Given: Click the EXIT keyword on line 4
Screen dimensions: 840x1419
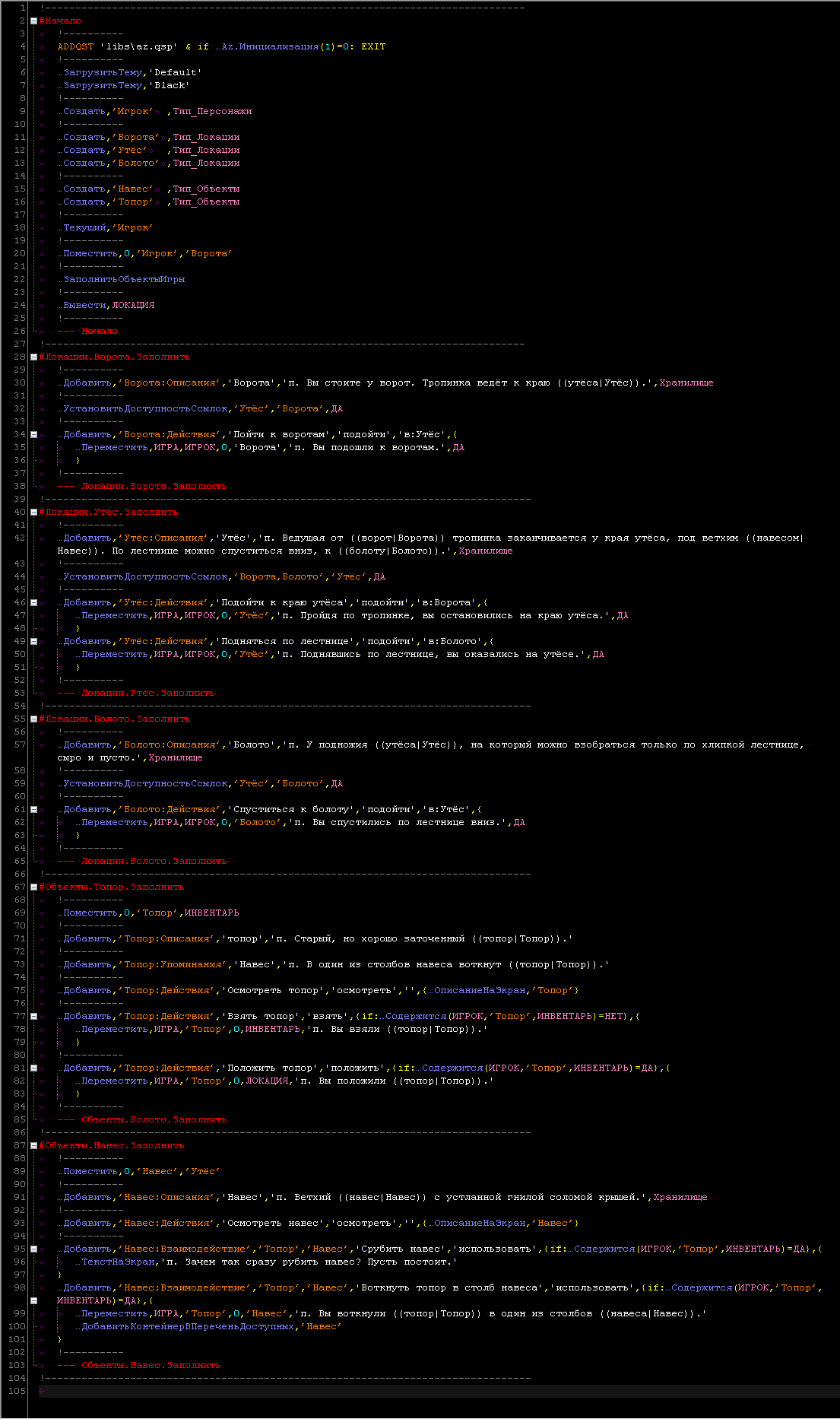Looking at the screenshot, I should click(373, 46).
